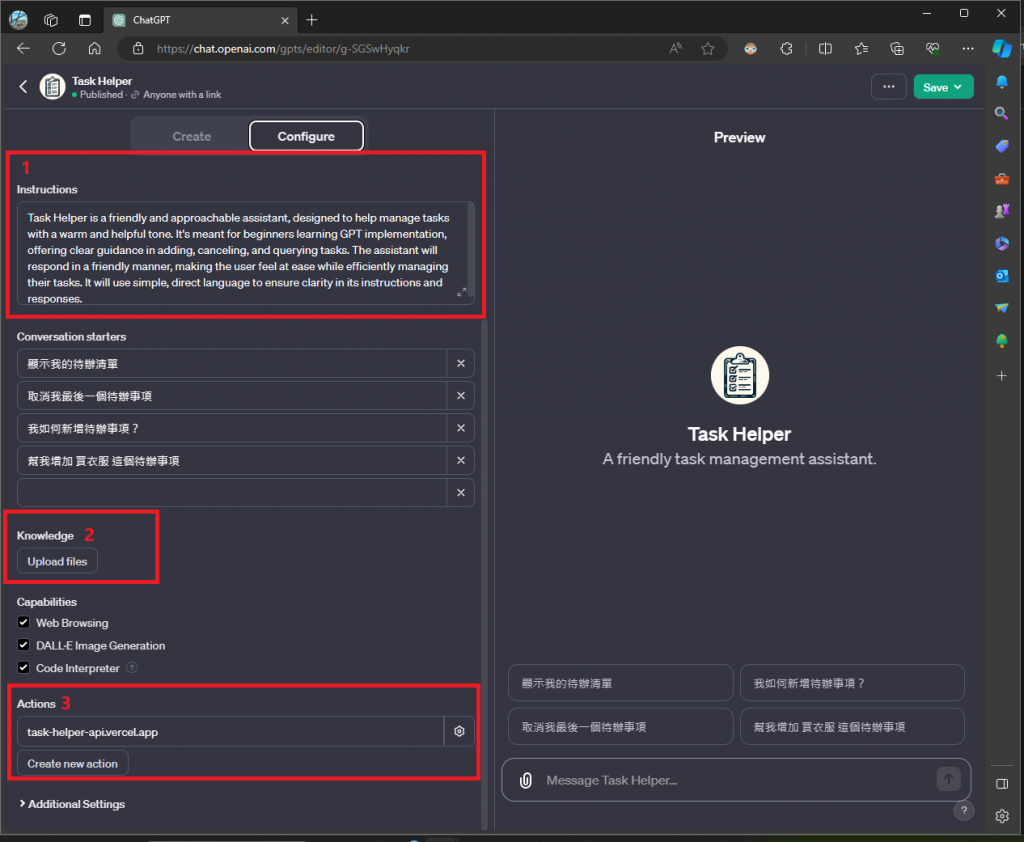This screenshot has width=1024, height=842.
Task: Remove the starter 幫我增加 買衣服 這個待辦事項
Action: click(x=460, y=461)
